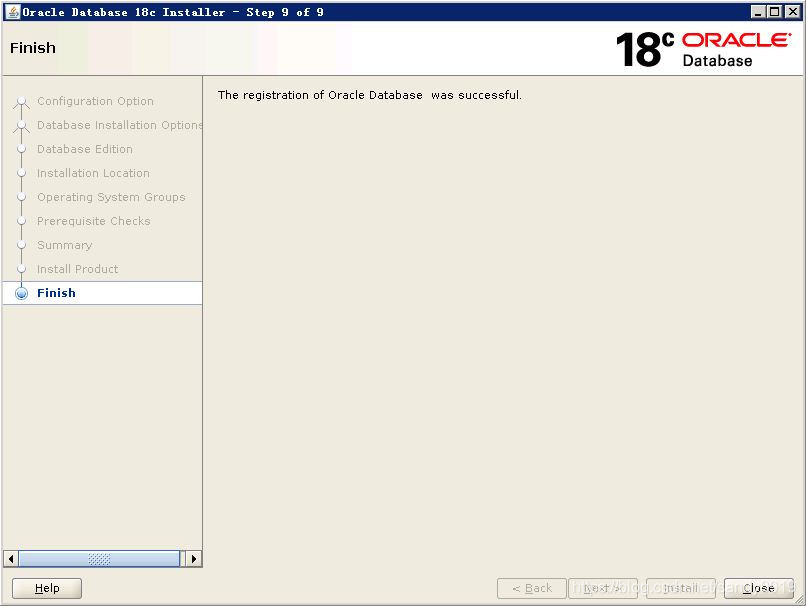Select the Configuration Option step
The width and height of the screenshot is (806, 606).
coord(95,101)
